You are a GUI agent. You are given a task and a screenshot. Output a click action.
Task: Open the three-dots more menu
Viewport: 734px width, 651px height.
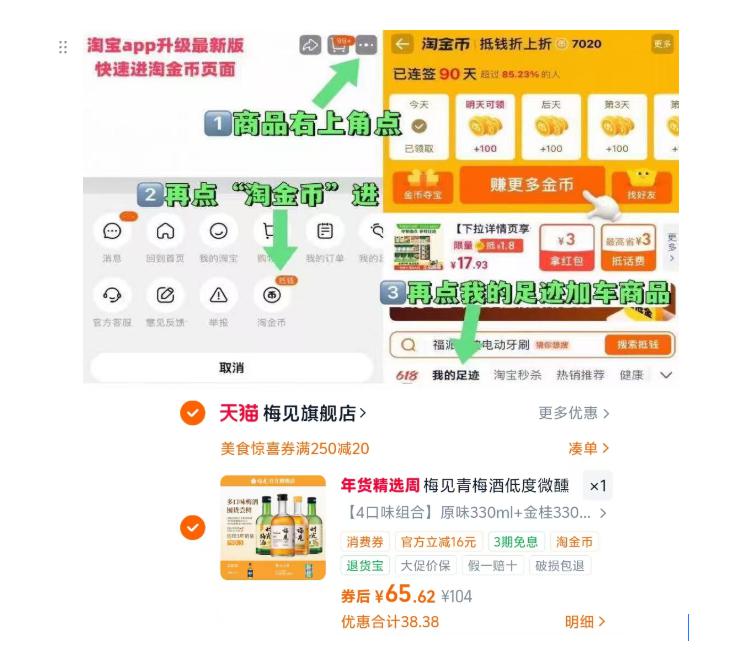[366, 45]
